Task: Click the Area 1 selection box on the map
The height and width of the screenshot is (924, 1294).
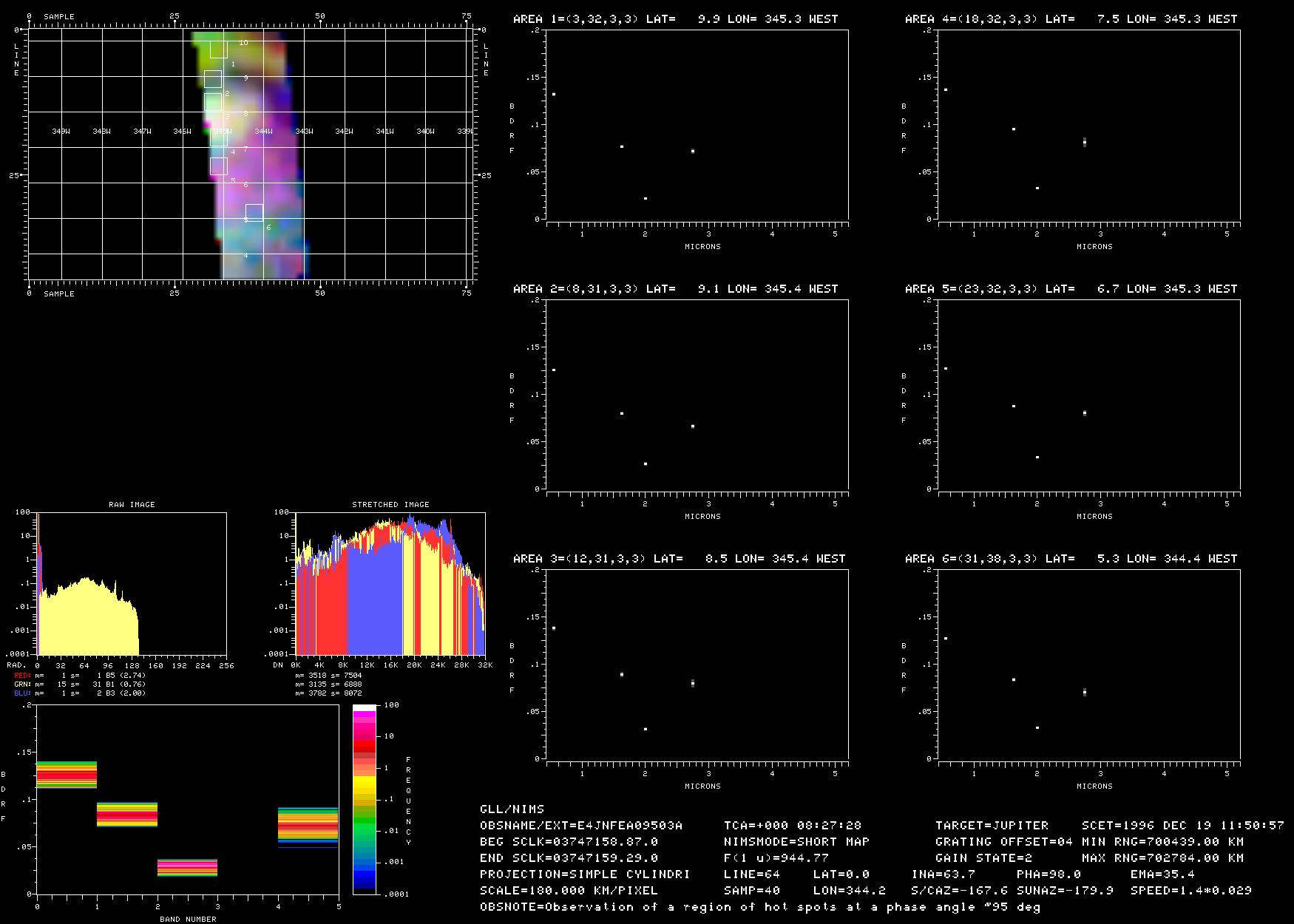Action: [x=218, y=50]
